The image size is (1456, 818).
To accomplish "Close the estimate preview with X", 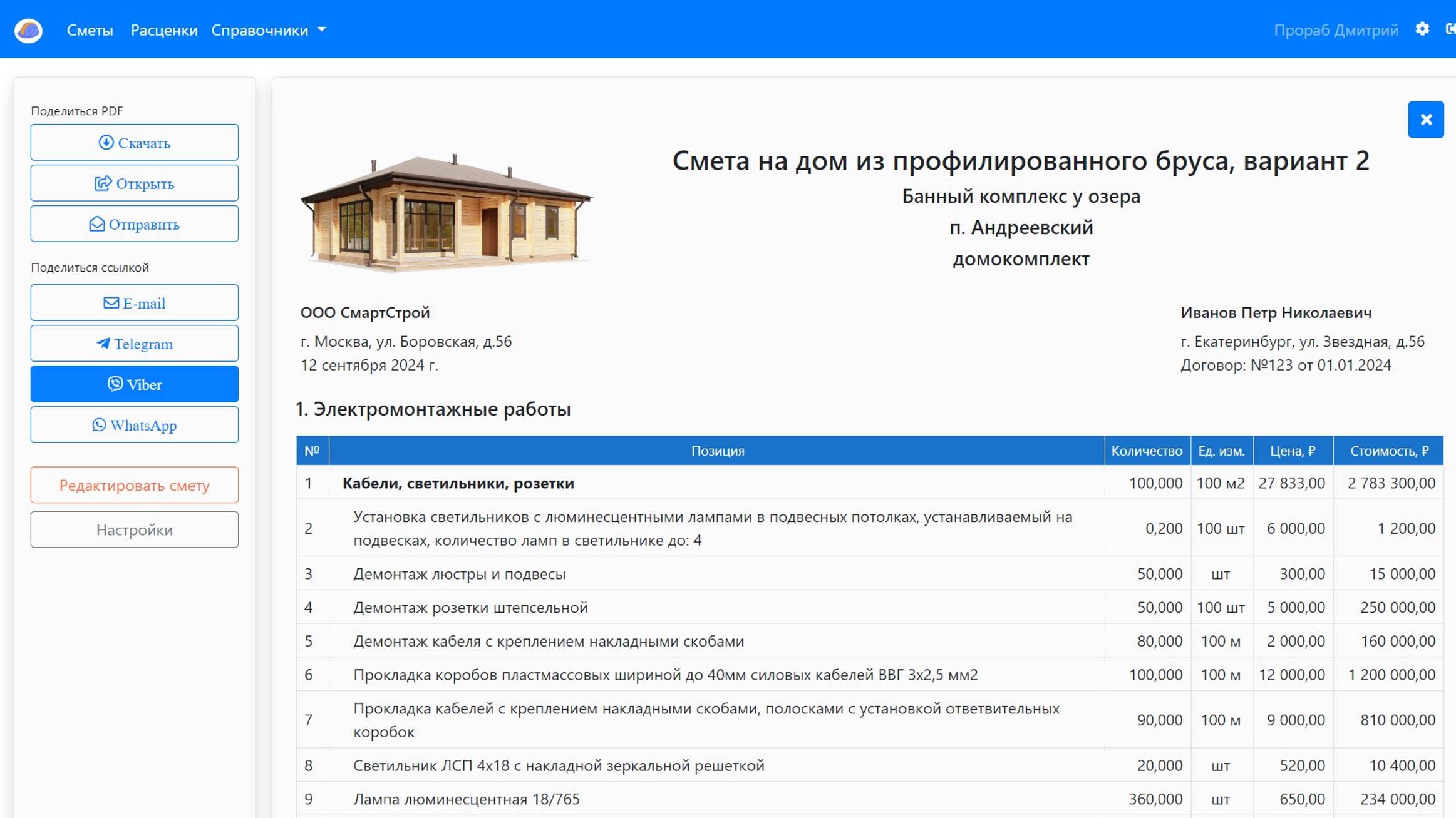I will (x=1425, y=120).
